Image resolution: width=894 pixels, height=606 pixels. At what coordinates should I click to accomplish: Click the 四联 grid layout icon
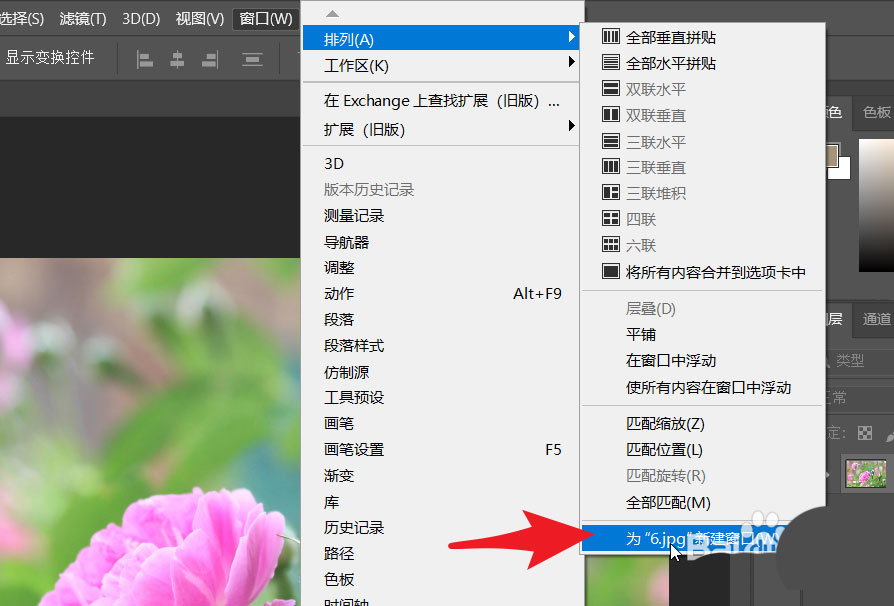pos(611,219)
